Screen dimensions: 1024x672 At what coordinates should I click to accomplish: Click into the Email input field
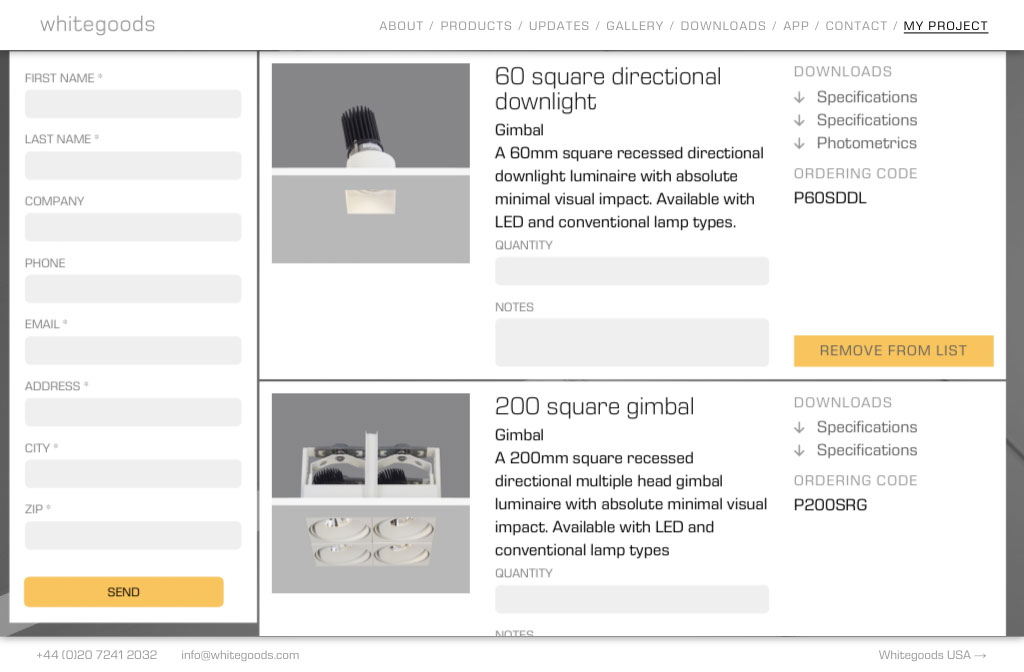pos(133,350)
